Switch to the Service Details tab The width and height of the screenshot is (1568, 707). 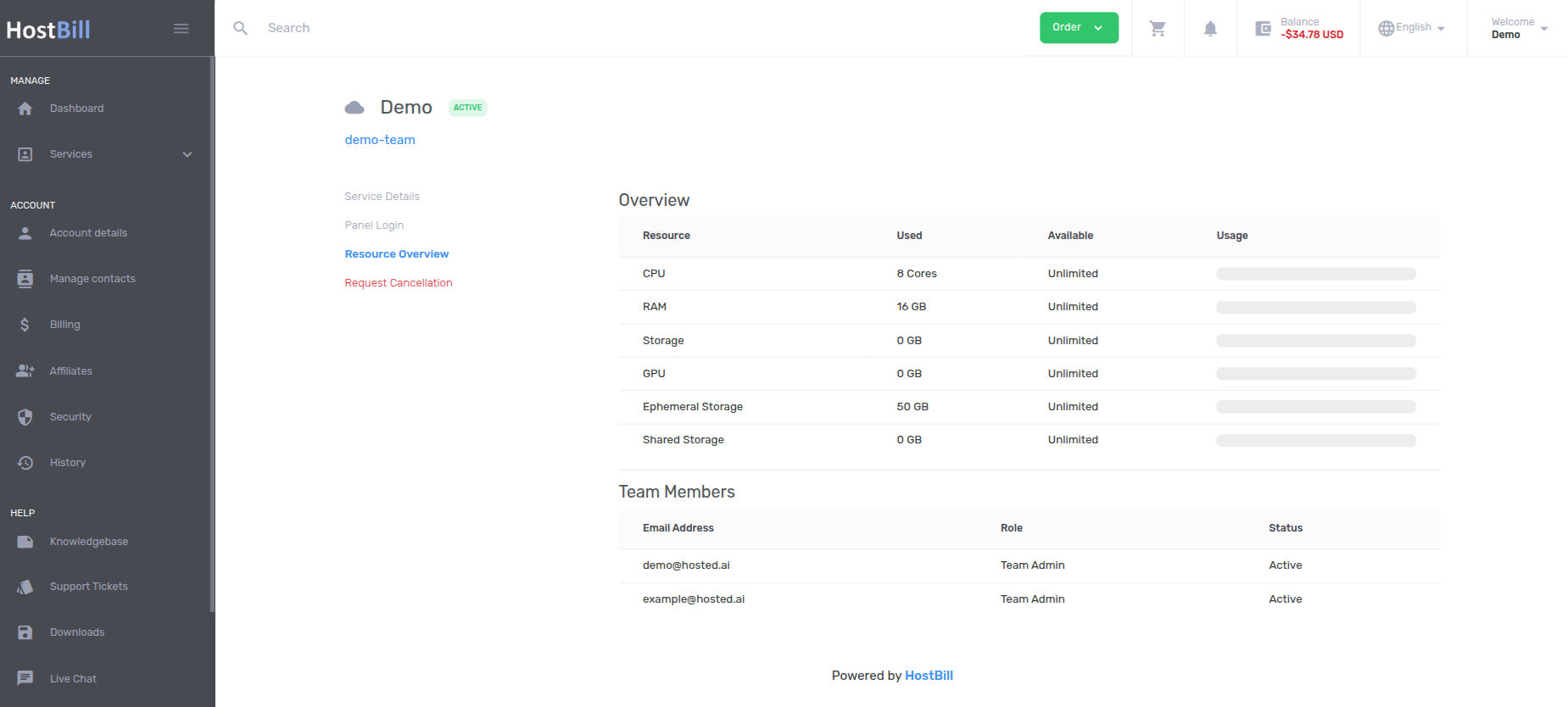coord(382,197)
